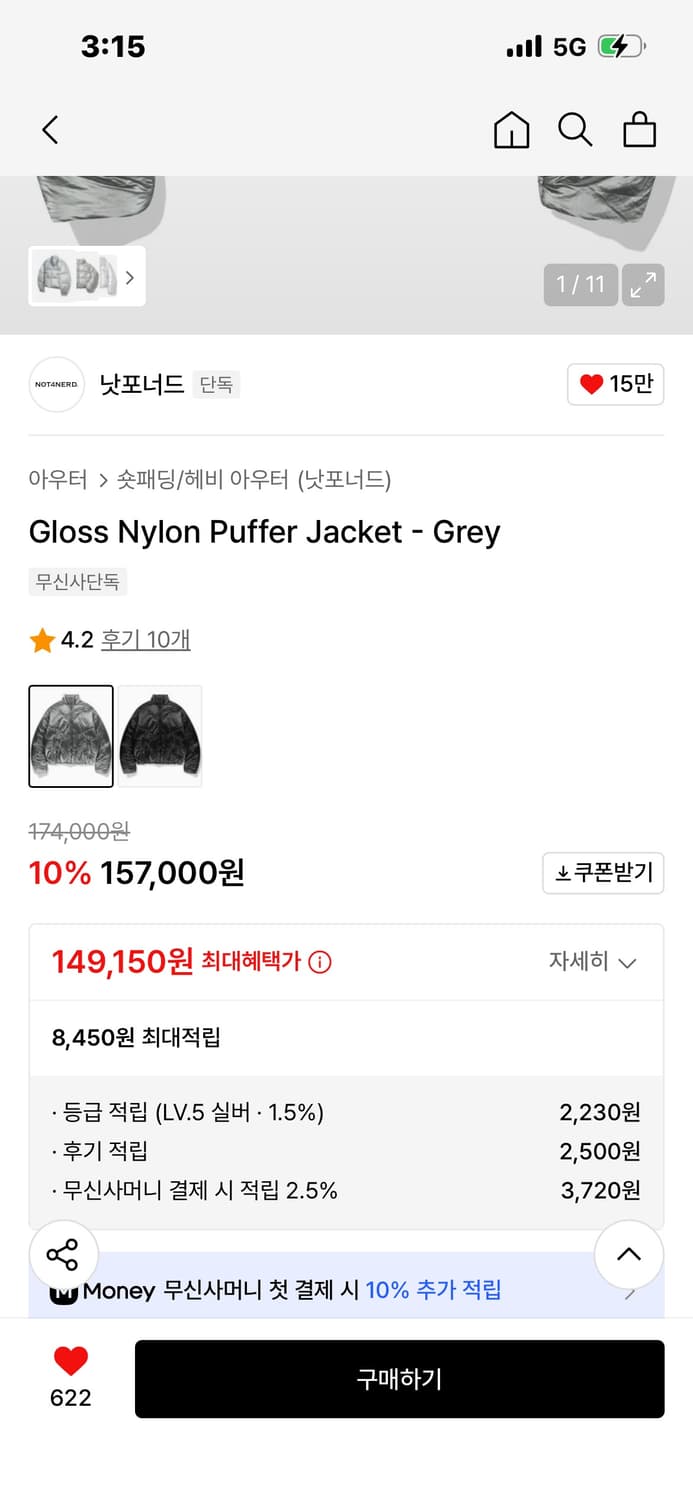Select the black jacket color thumbnail

pyautogui.click(x=160, y=736)
